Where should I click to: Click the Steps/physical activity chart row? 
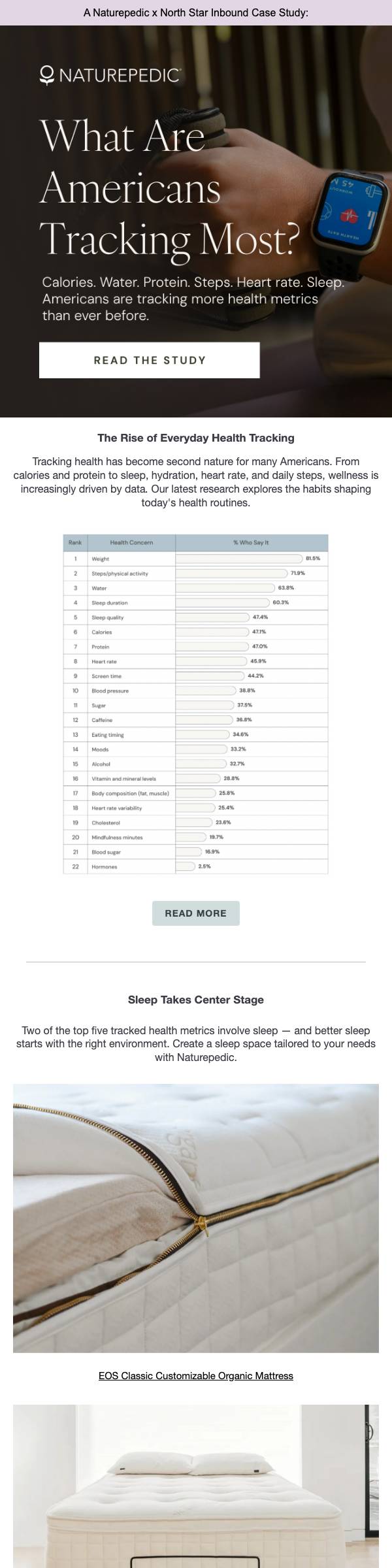pyautogui.click(x=196, y=573)
